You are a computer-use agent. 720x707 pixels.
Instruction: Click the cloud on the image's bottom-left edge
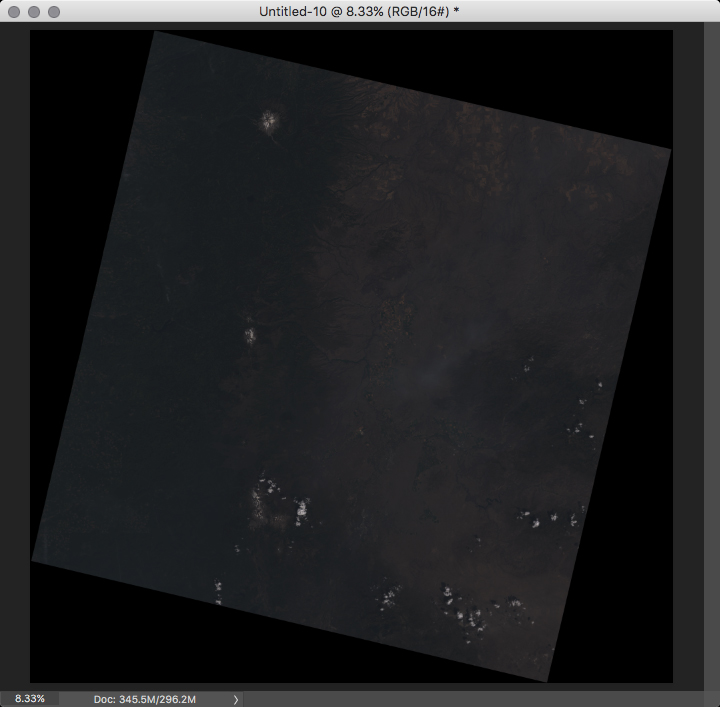click(x=218, y=592)
